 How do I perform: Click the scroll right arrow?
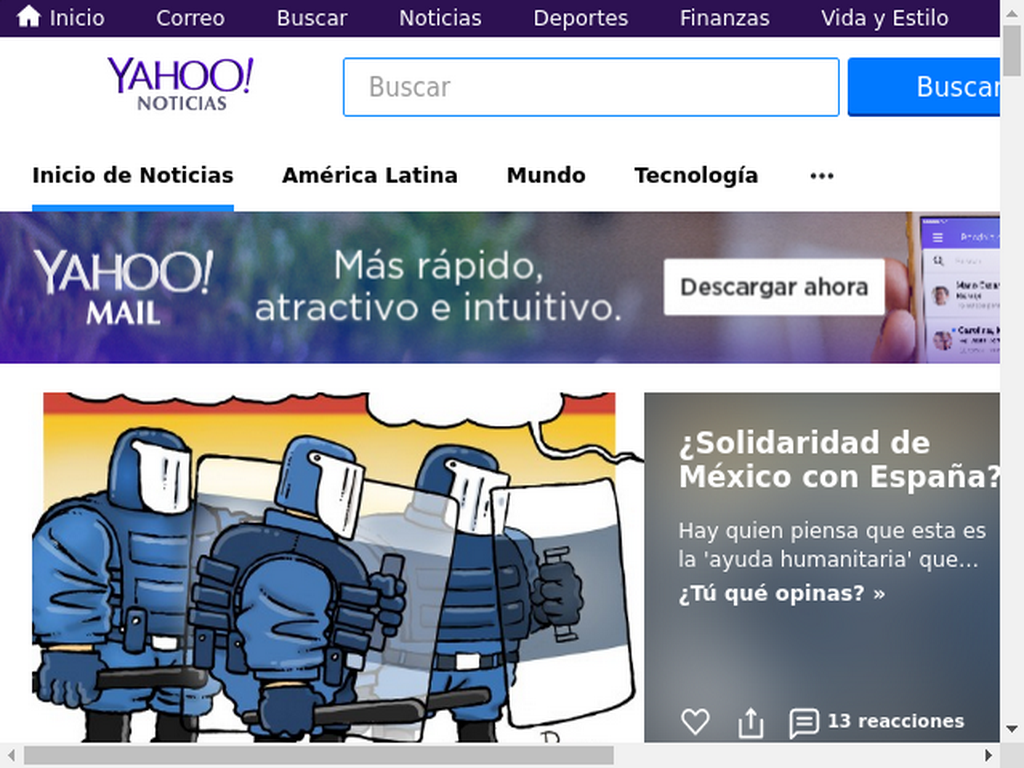[989, 756]
